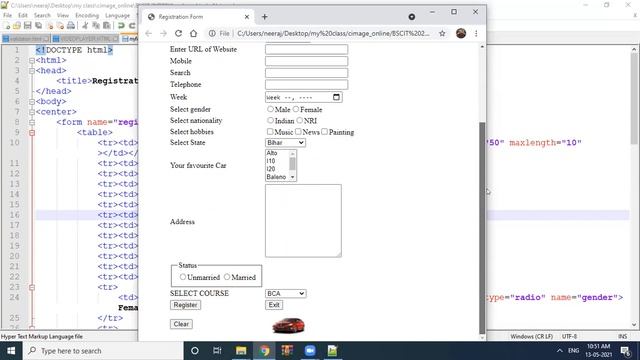Select the Male gender radio button
Screen dimensions: 640x360
270,109
